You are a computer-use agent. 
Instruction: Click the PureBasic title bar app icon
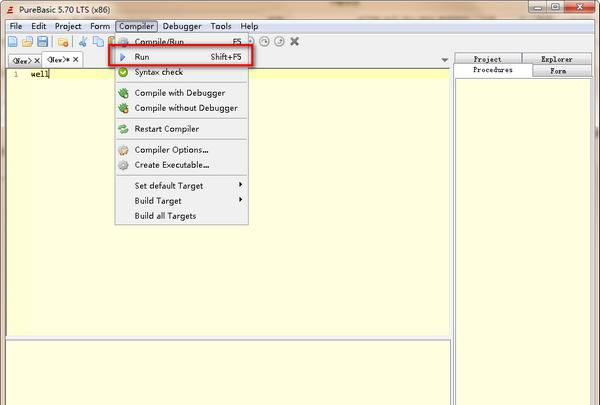tap(10, 10)
